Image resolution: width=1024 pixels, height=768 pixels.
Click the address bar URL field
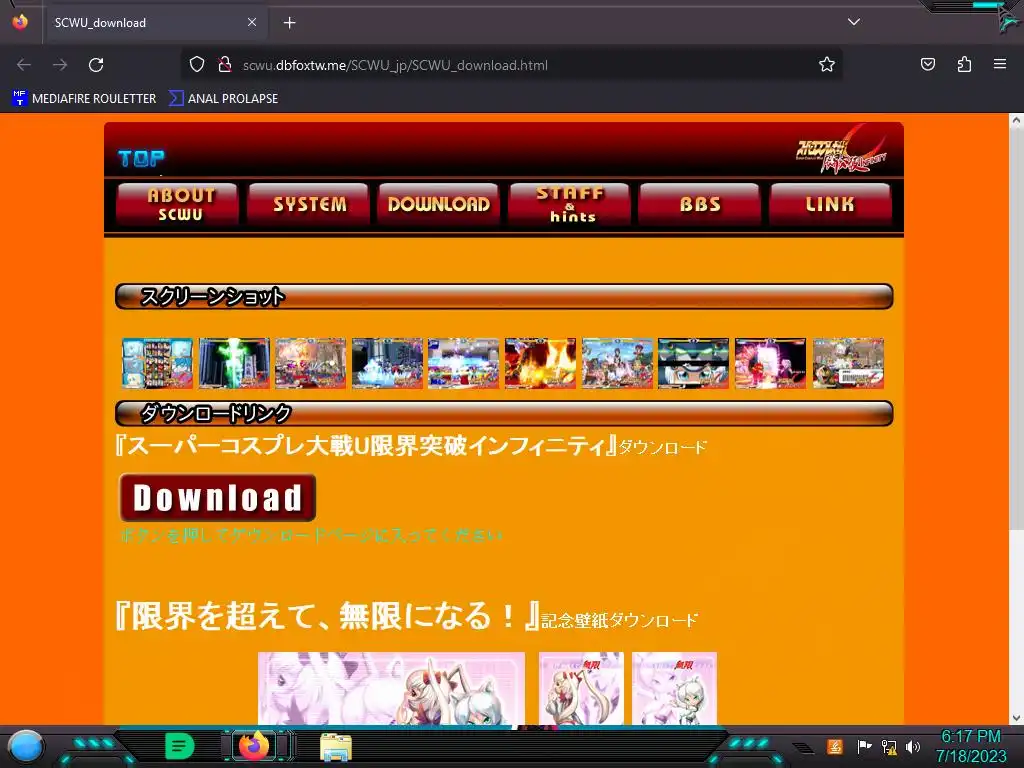pyautogui.click(x=511, y=65)
